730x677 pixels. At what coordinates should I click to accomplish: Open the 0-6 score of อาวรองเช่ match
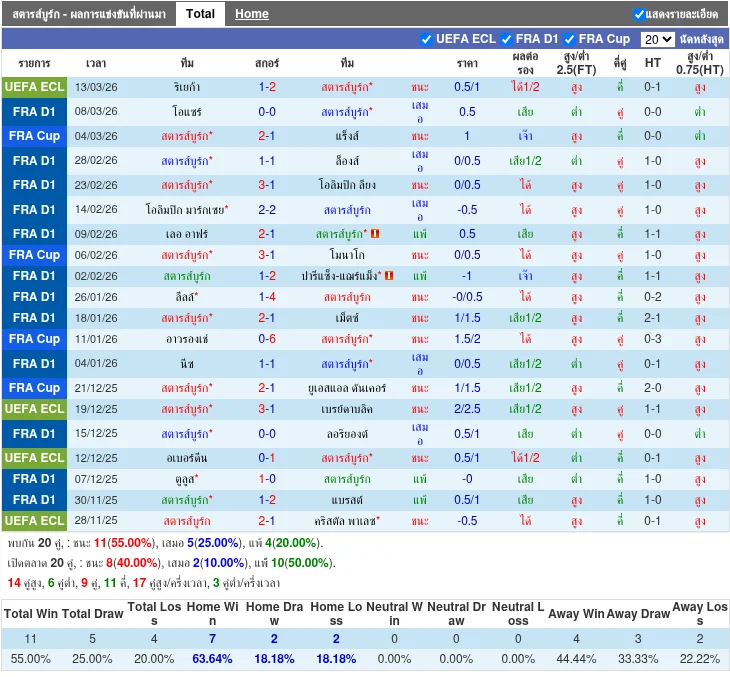point(267,339)
